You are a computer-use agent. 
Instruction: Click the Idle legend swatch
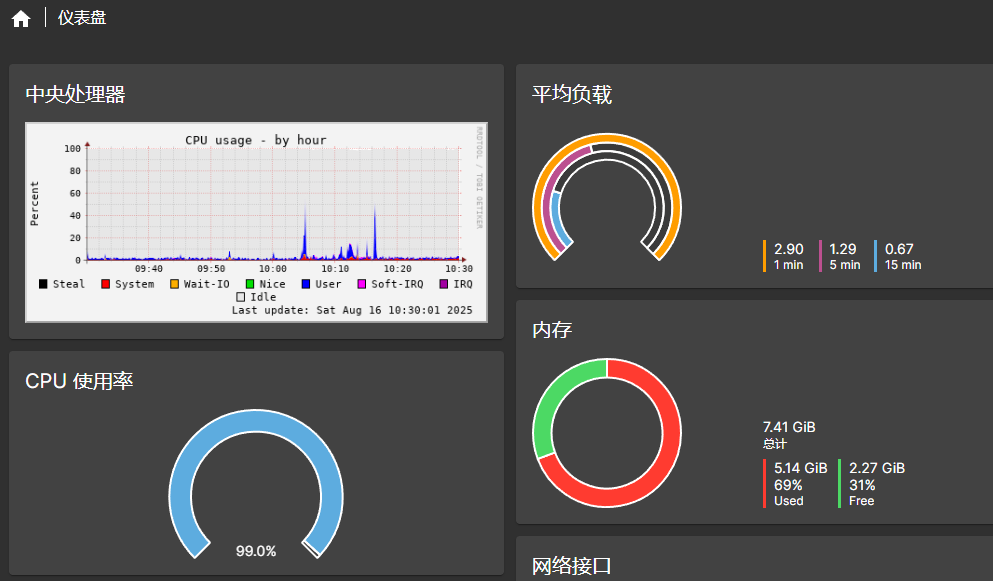[x=240, y=297]
